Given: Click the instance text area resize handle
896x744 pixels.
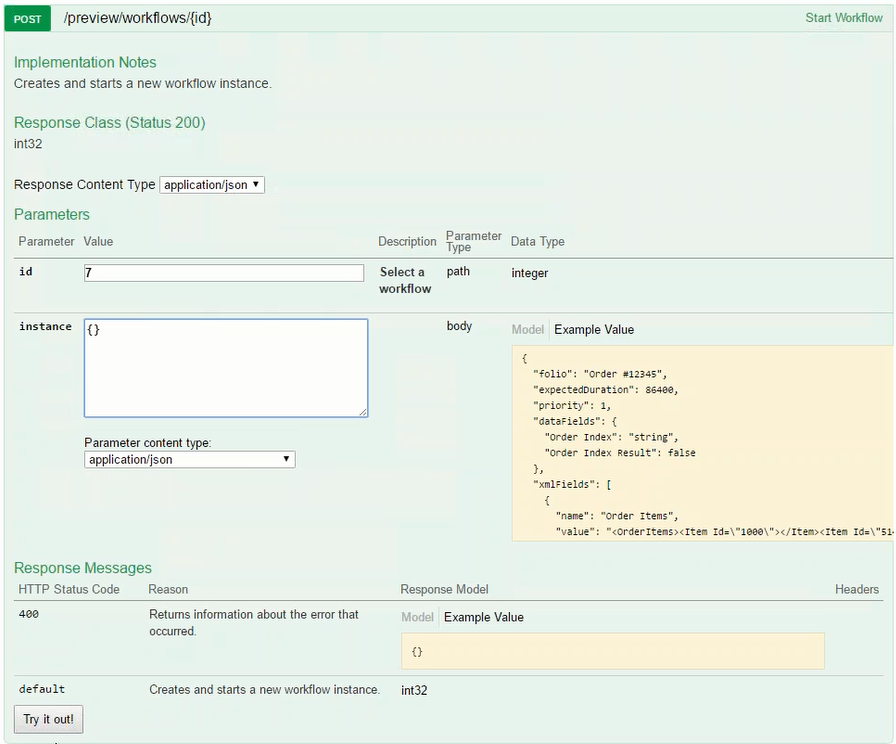Looking at the screenshot, I should pyautogui.click(x=362, y=411).
